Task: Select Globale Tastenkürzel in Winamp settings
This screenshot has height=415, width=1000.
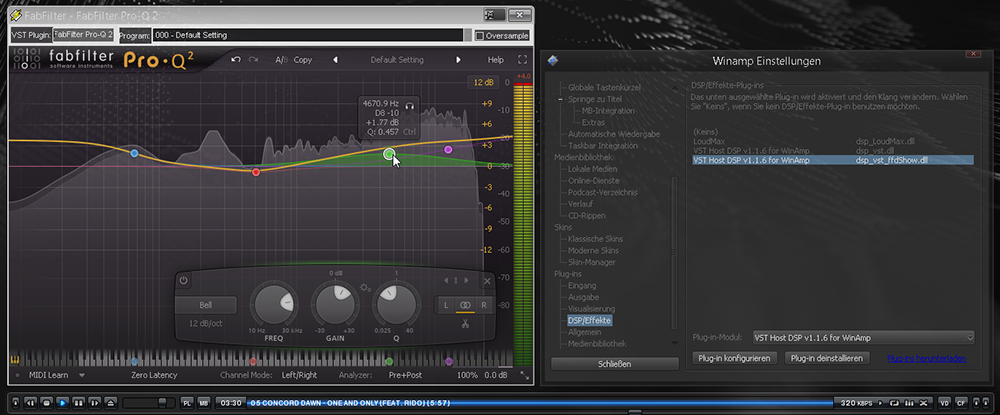Action: coord(604,87)
